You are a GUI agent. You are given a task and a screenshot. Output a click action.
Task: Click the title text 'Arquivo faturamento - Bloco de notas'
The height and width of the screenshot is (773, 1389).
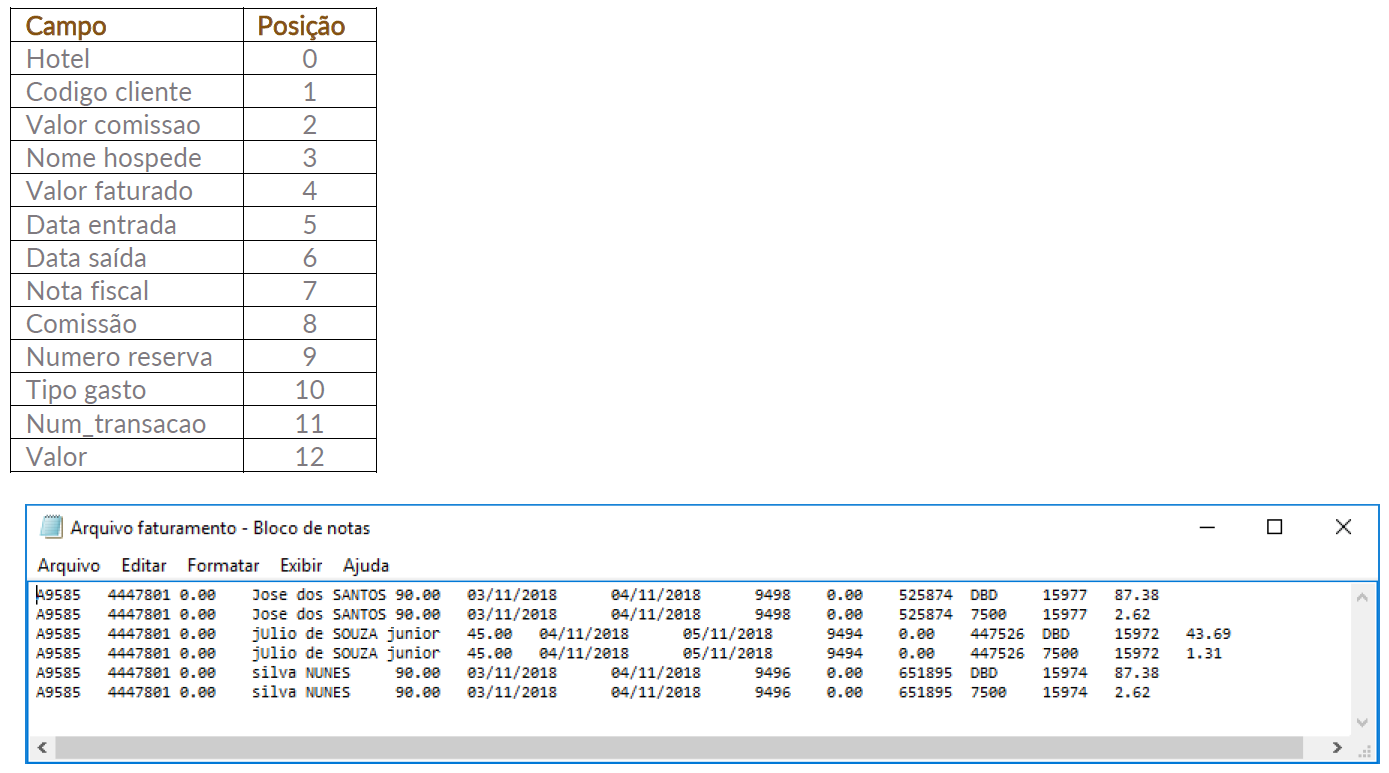pos(220,528)
